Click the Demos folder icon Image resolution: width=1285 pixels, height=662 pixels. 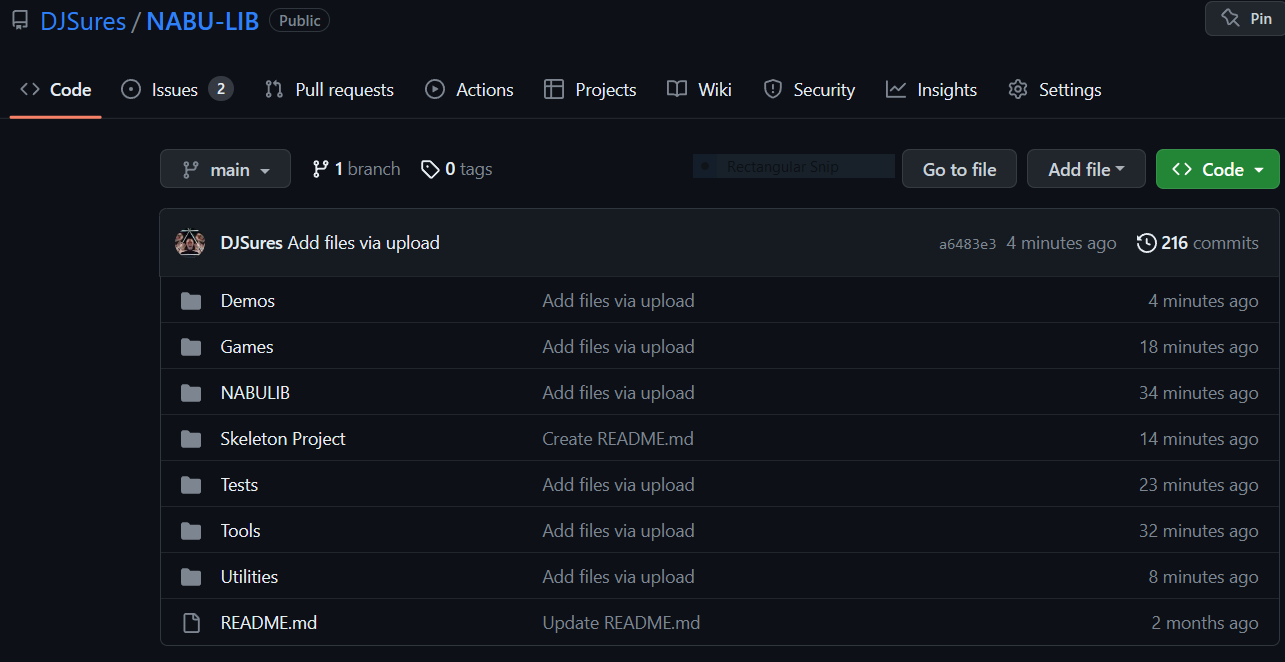(191, 301)
